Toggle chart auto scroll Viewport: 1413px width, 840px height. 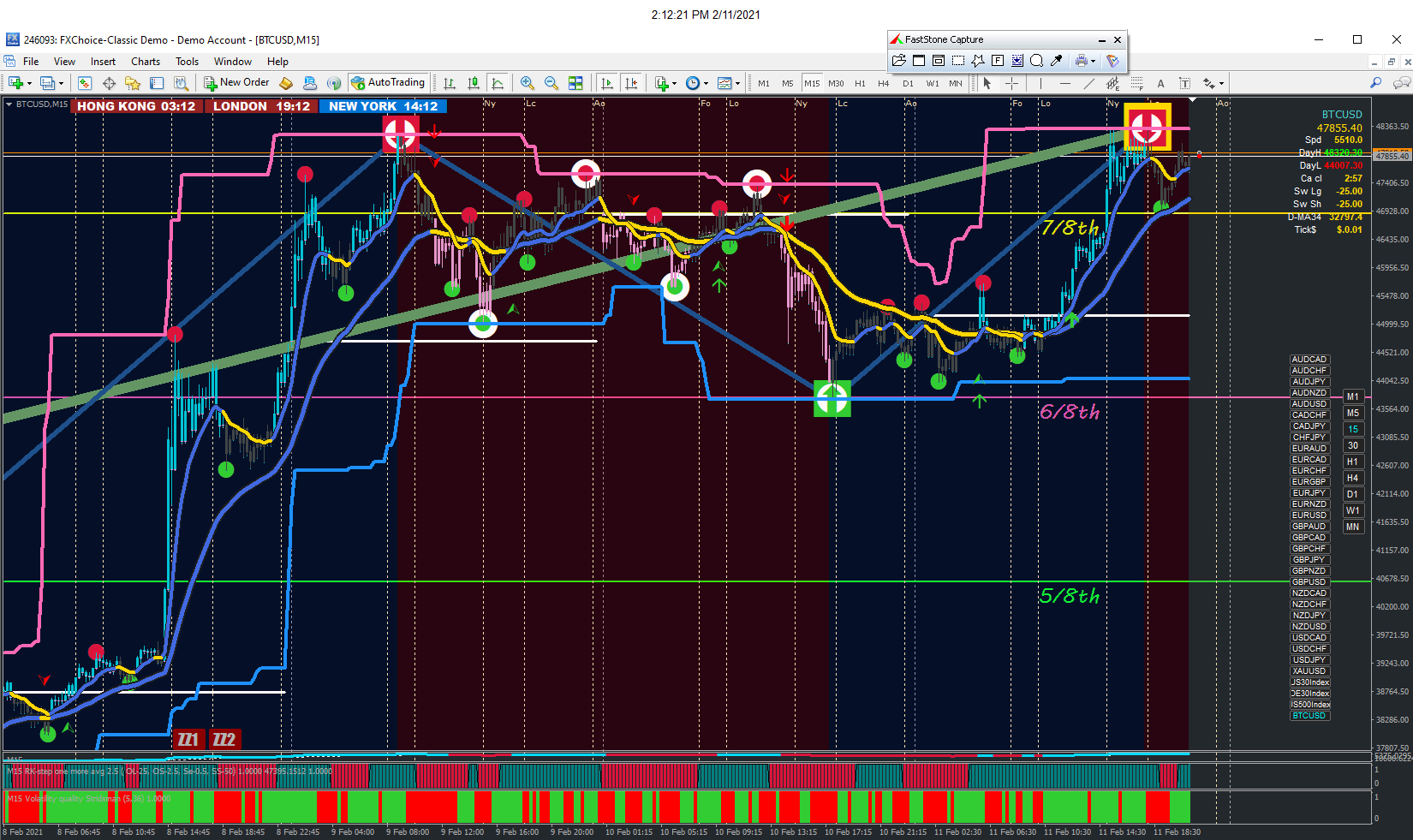(x=607, y=83)
